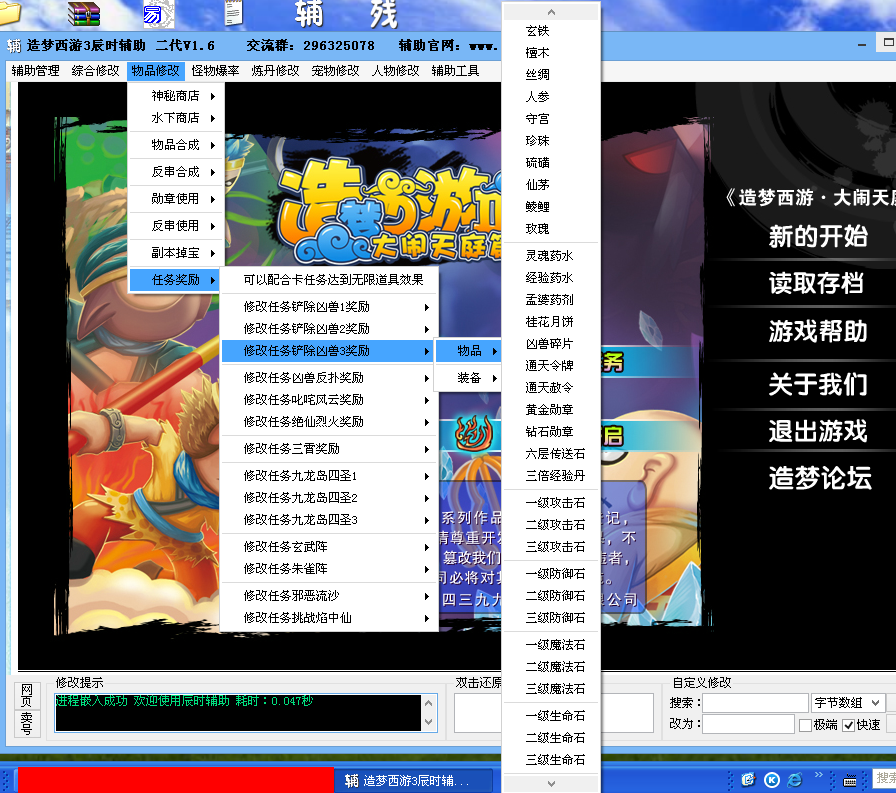Click the app icon in title bar
896x793 pixels.
[x=14, y=46]
